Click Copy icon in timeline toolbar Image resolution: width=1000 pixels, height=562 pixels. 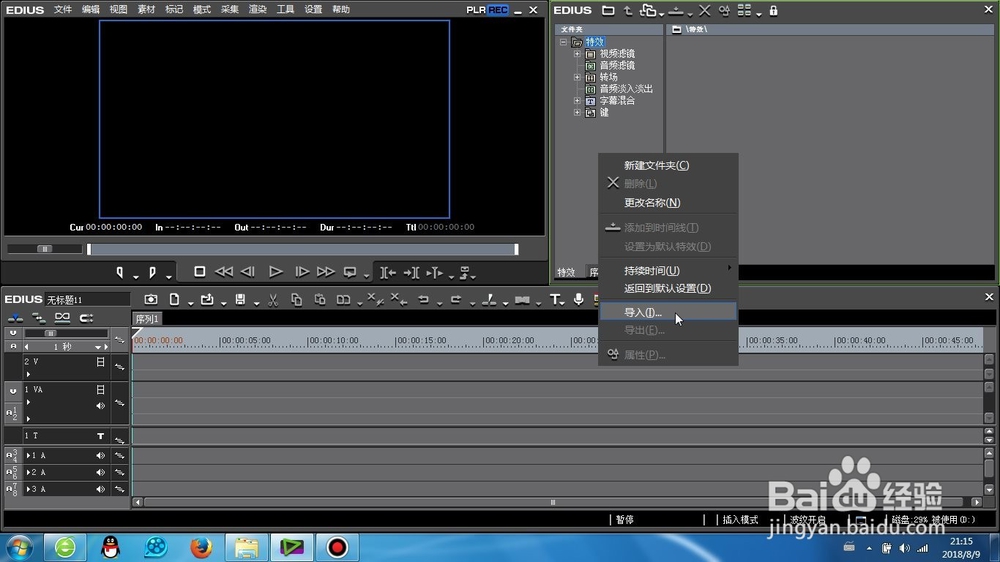click(x=297, y=299)
